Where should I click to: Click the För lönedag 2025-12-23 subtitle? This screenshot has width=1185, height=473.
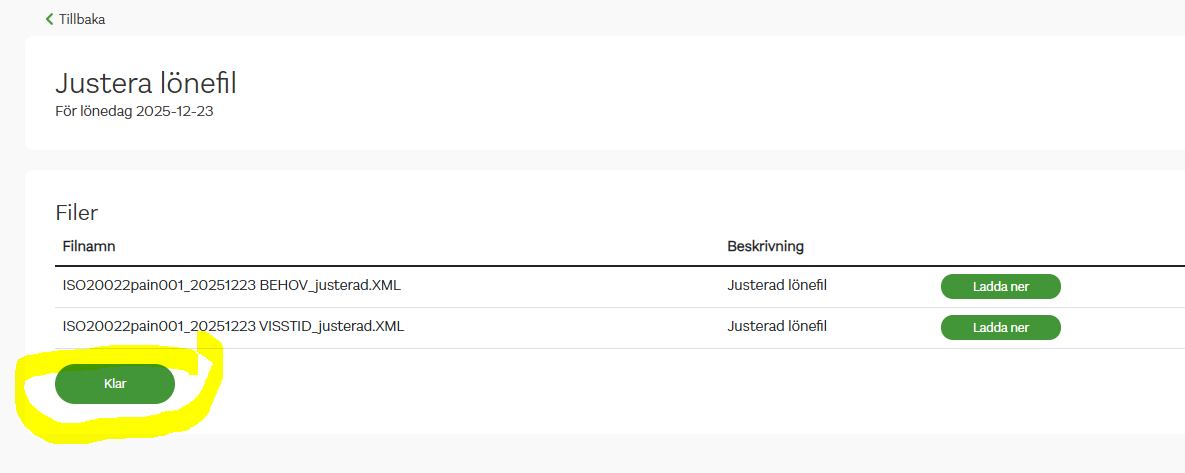click(x=134, y=111)
